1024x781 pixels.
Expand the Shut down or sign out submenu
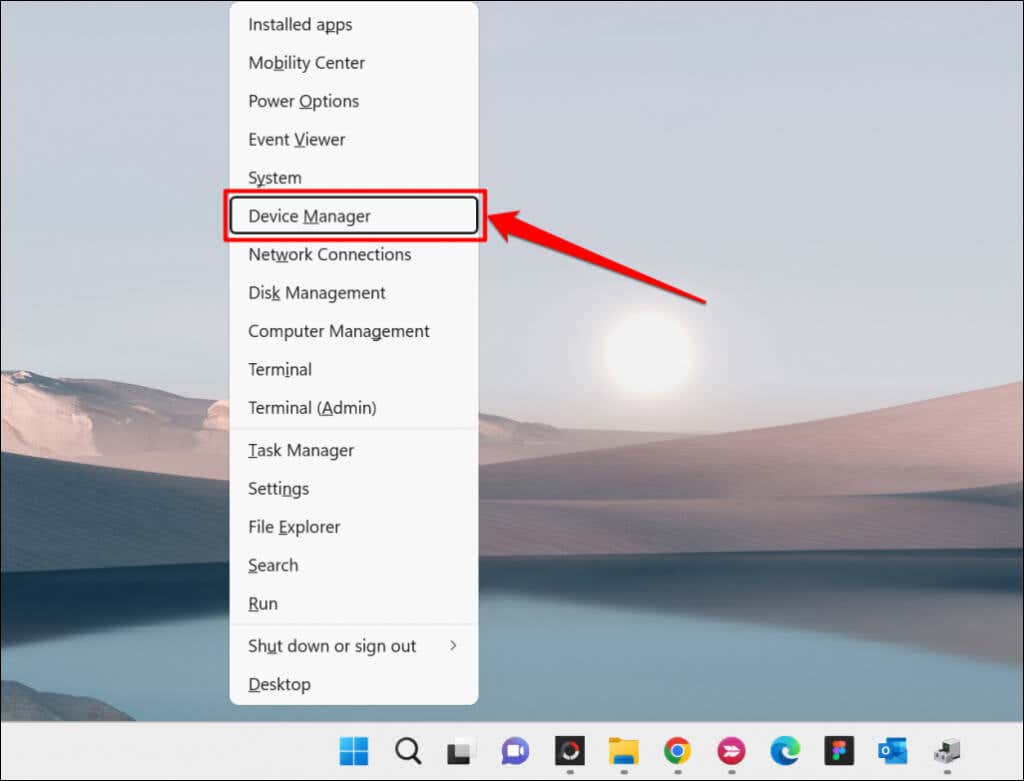click(353, 646)
